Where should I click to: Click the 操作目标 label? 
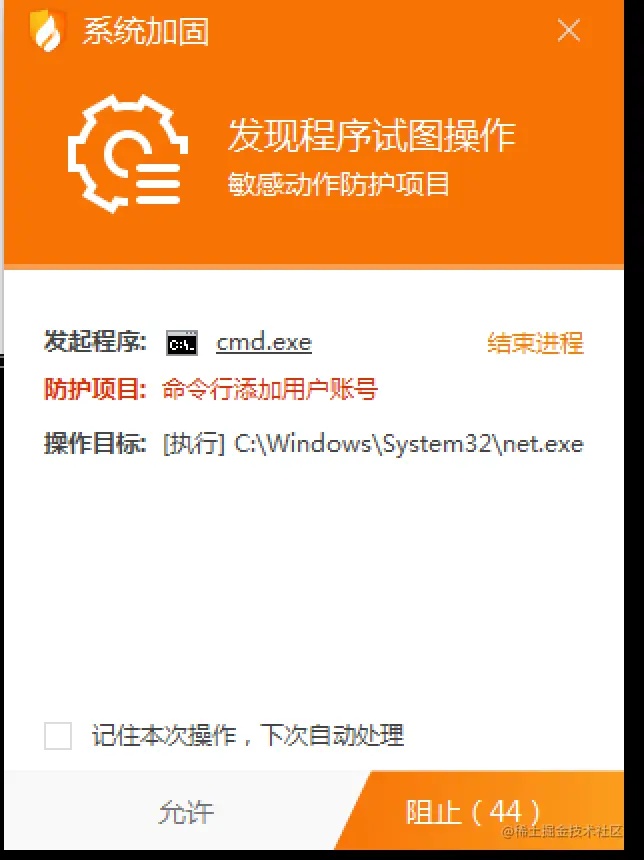(95, 443)
